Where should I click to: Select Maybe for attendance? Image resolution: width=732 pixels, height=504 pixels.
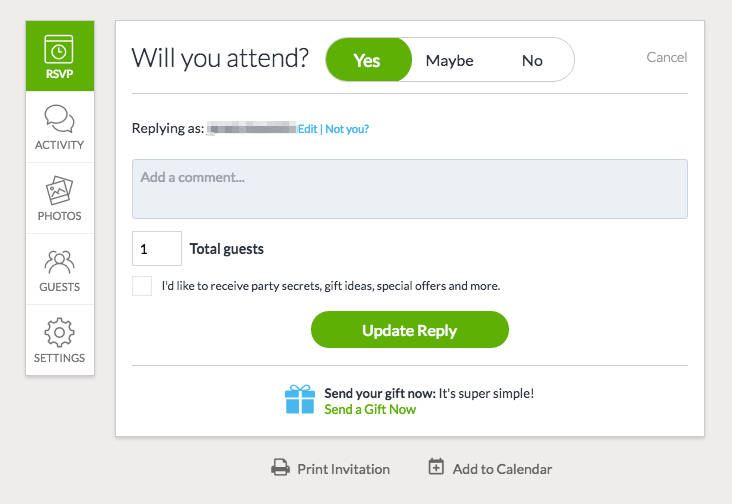point(449,60)
